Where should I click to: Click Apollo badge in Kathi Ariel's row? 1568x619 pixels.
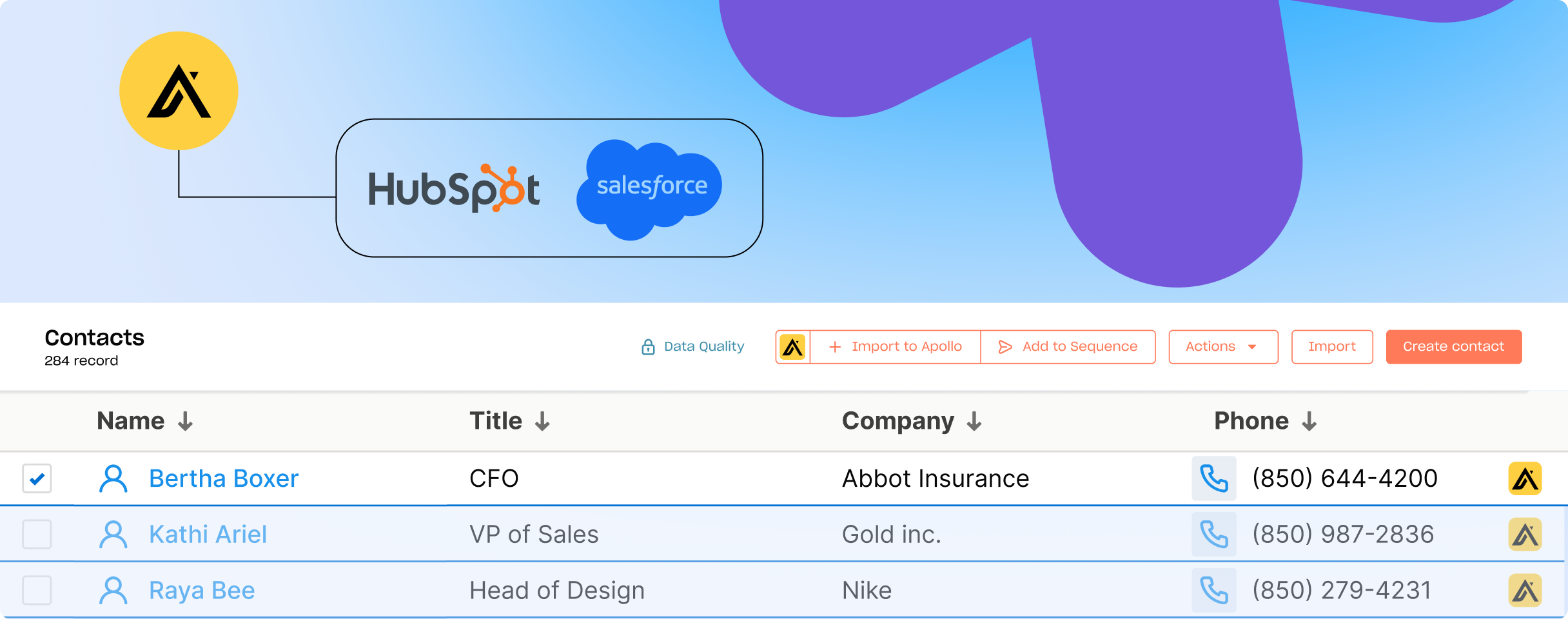point(1525,535)
